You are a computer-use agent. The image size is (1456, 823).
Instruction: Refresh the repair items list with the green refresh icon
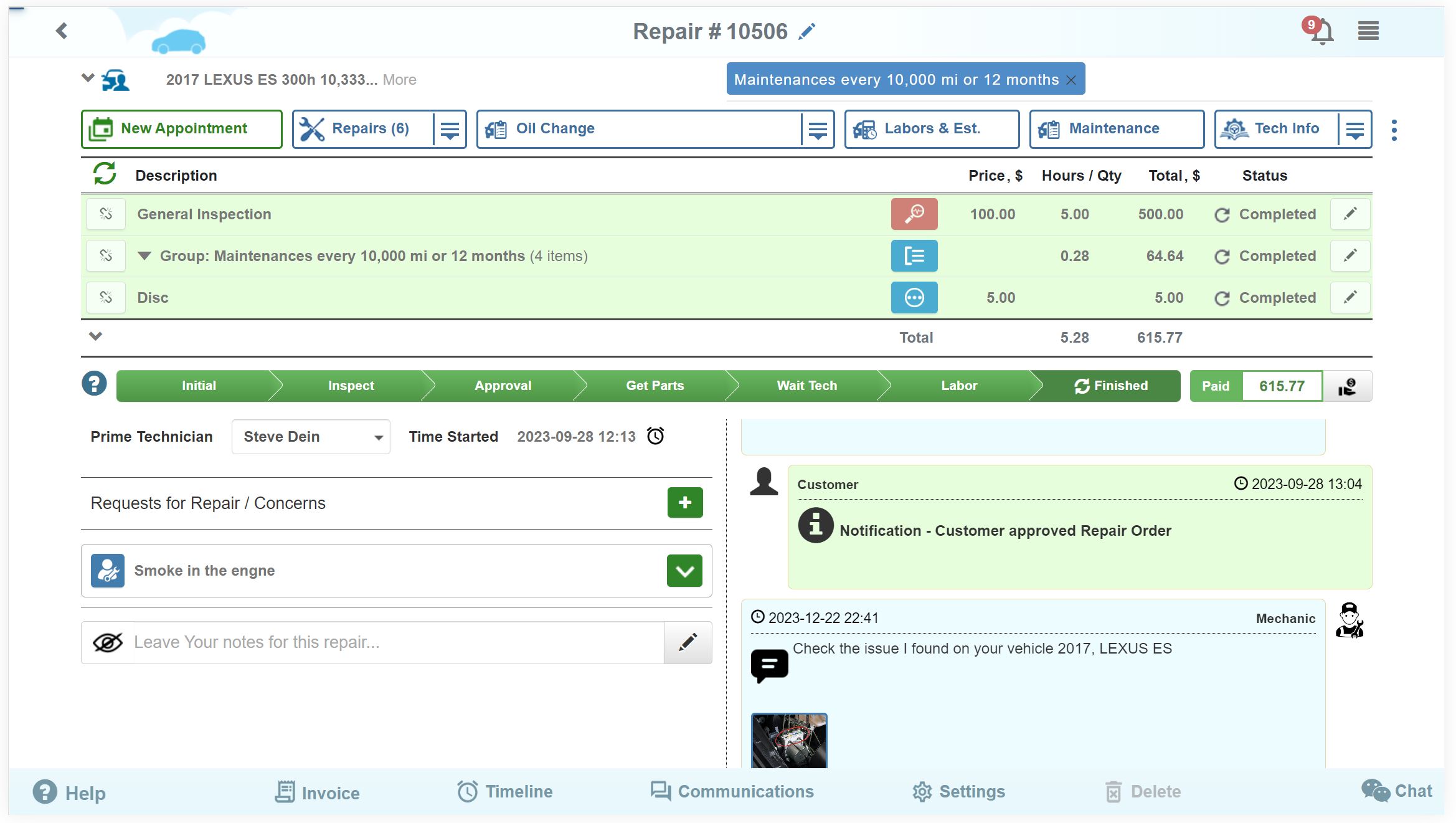[104, 175]
